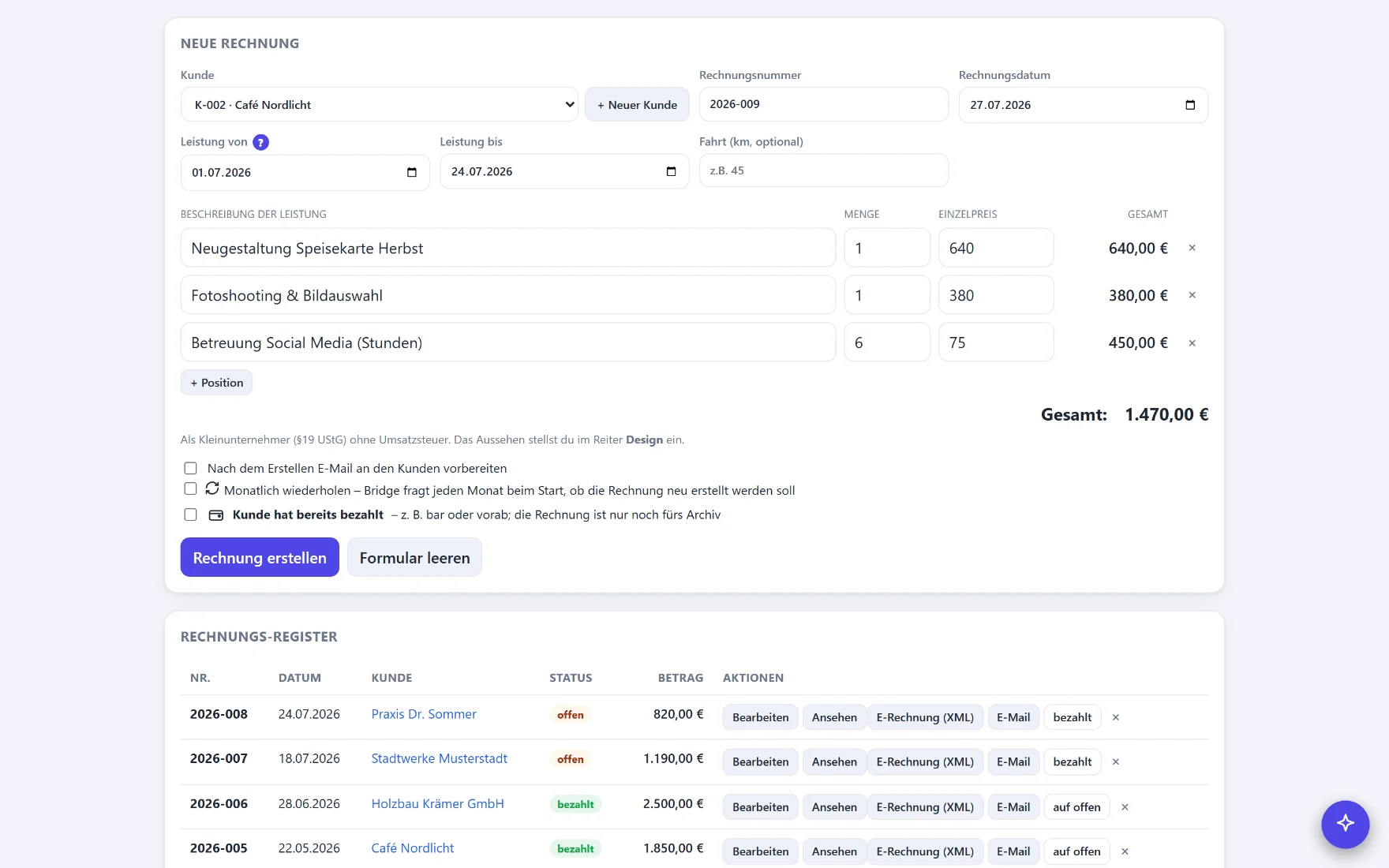Open the calendar picker for Leistung bis
The height and width of the screenshot is (868, 1389).
pos(672,171)
